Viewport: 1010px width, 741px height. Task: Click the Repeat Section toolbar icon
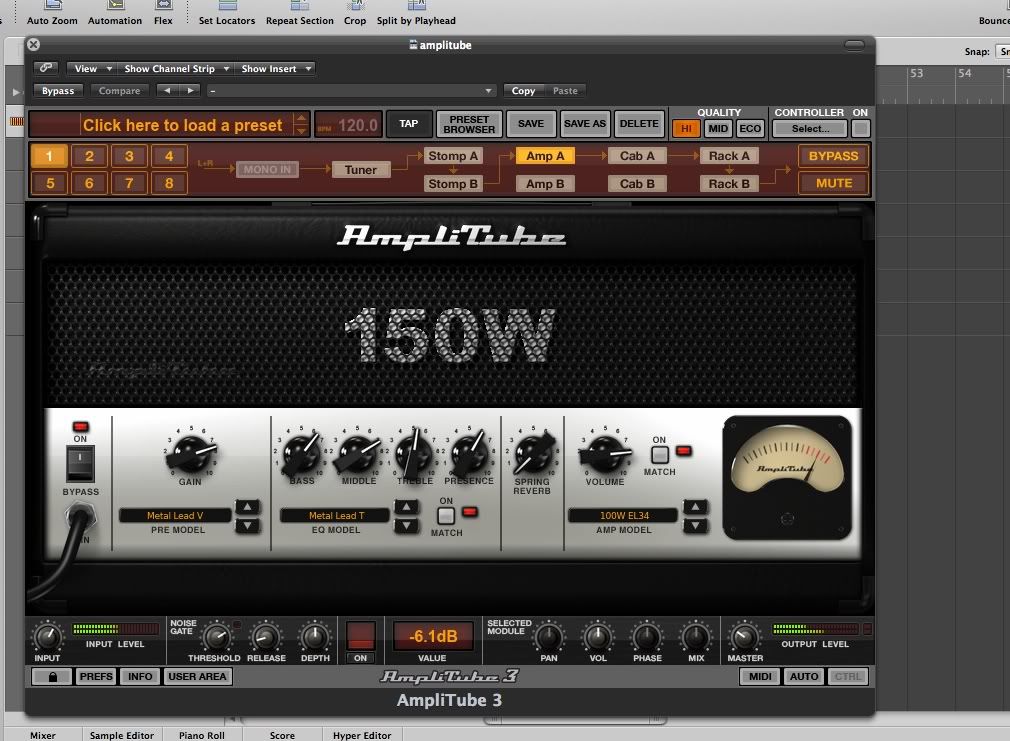pos(300,5)
